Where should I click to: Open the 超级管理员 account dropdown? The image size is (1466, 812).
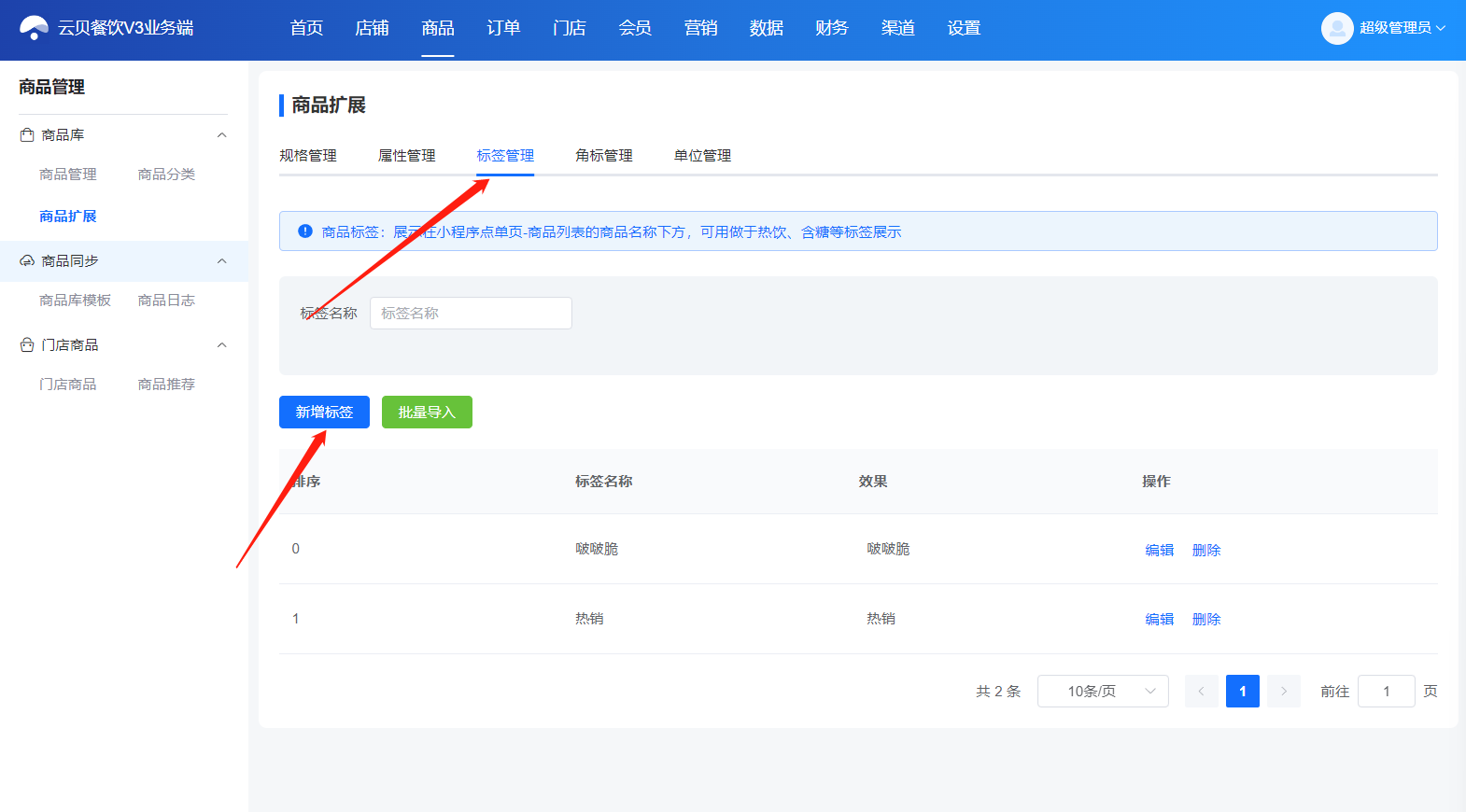pyautogui.click(x=1403, y=28)
